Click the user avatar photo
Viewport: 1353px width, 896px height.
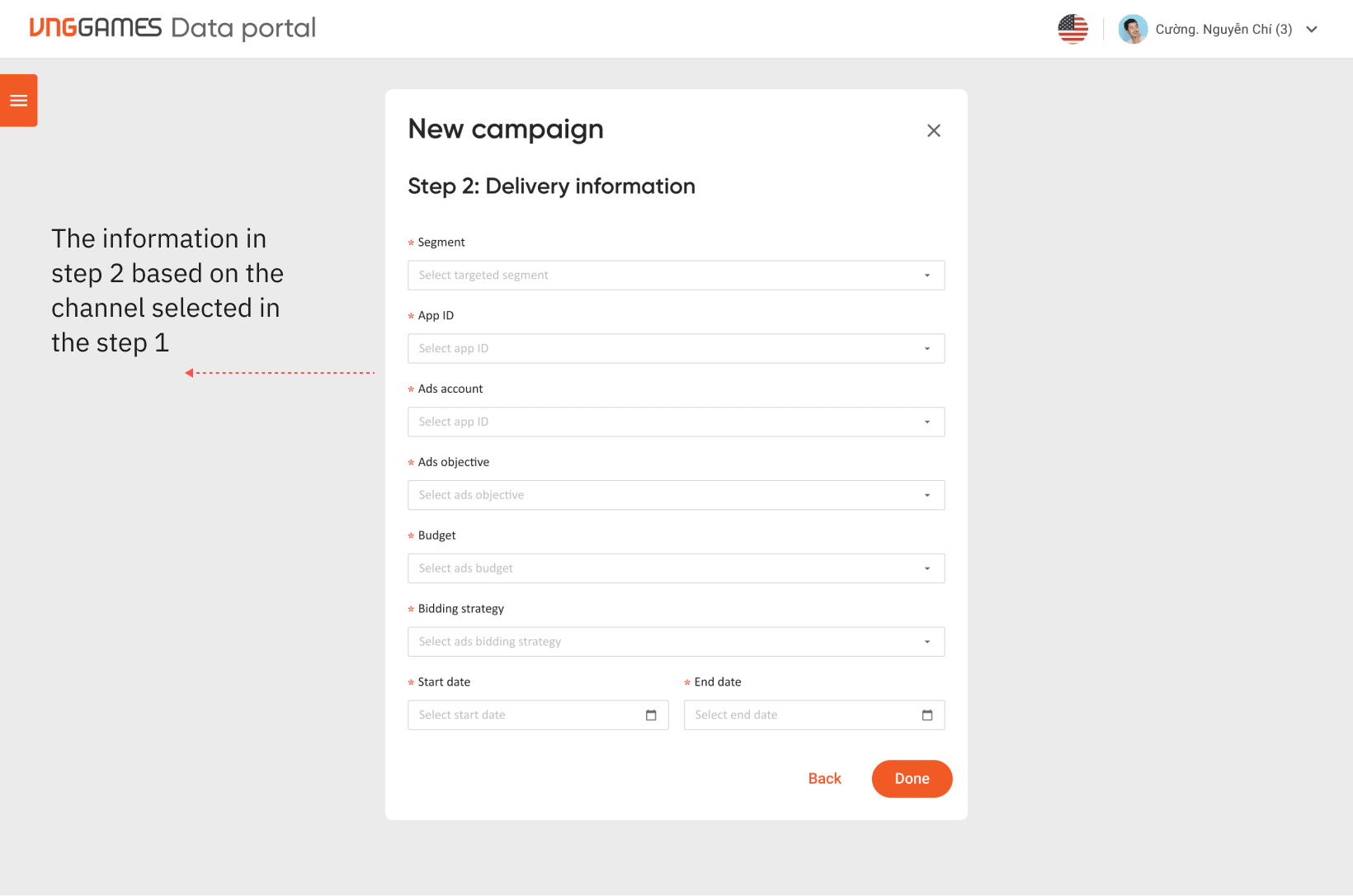[1133, 29]
